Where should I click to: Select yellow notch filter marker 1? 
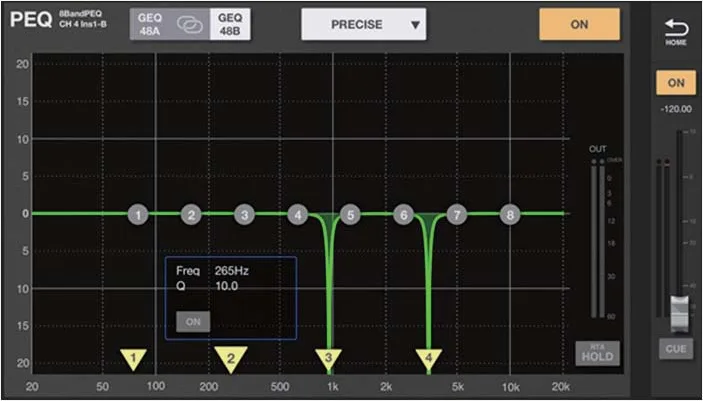(133, 359)
